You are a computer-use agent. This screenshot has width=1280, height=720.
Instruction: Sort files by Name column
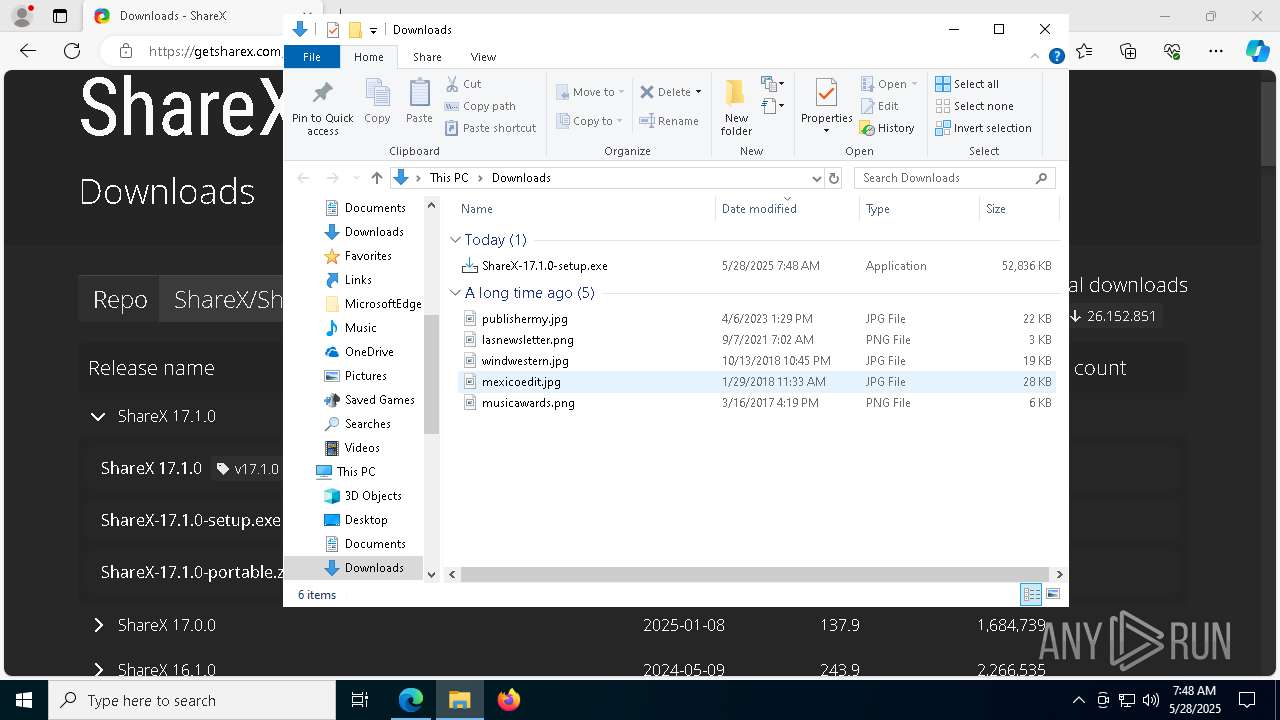tap(585, 209)
